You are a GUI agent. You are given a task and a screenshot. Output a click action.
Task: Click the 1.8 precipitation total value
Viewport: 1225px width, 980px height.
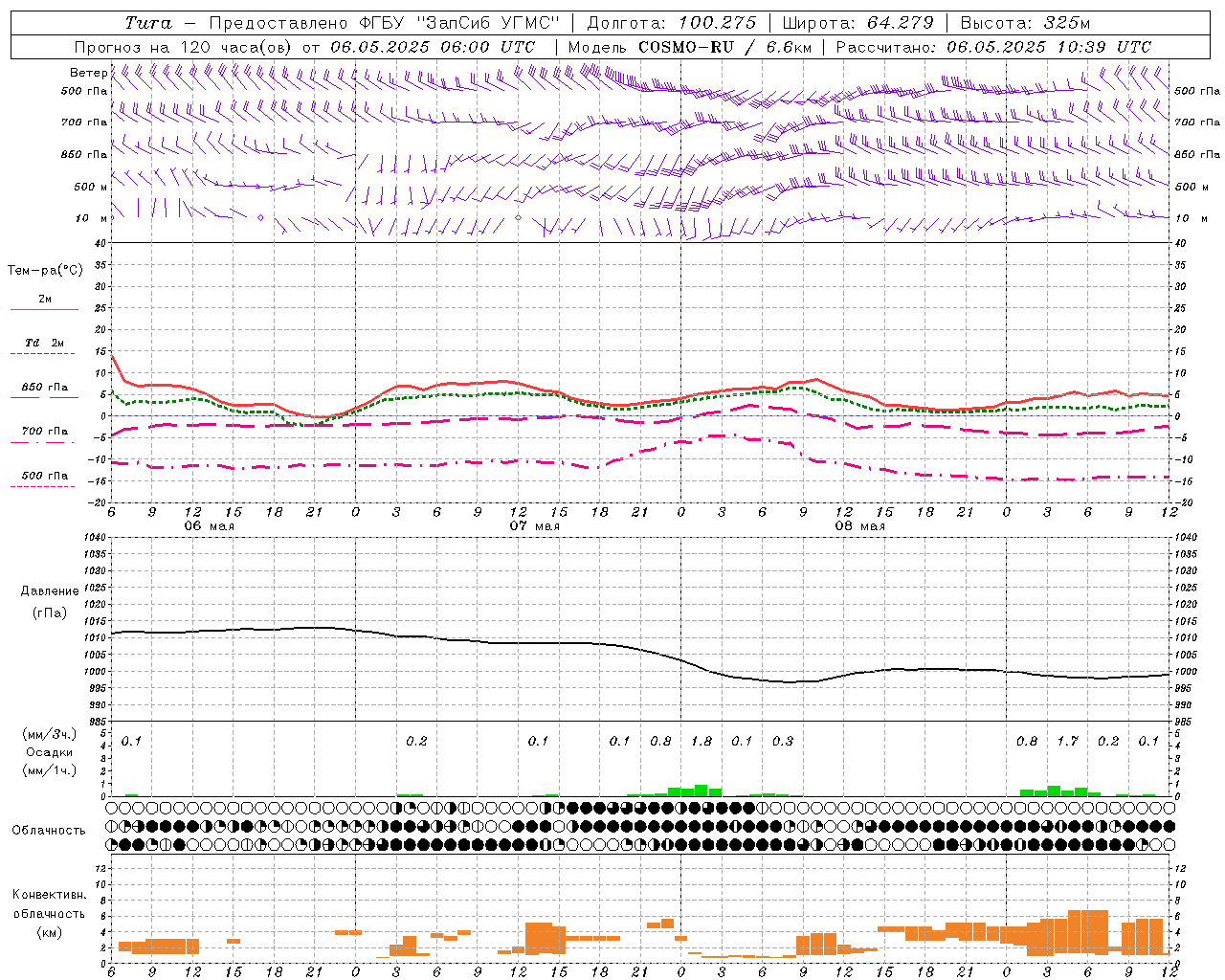[x=702, y=741]
